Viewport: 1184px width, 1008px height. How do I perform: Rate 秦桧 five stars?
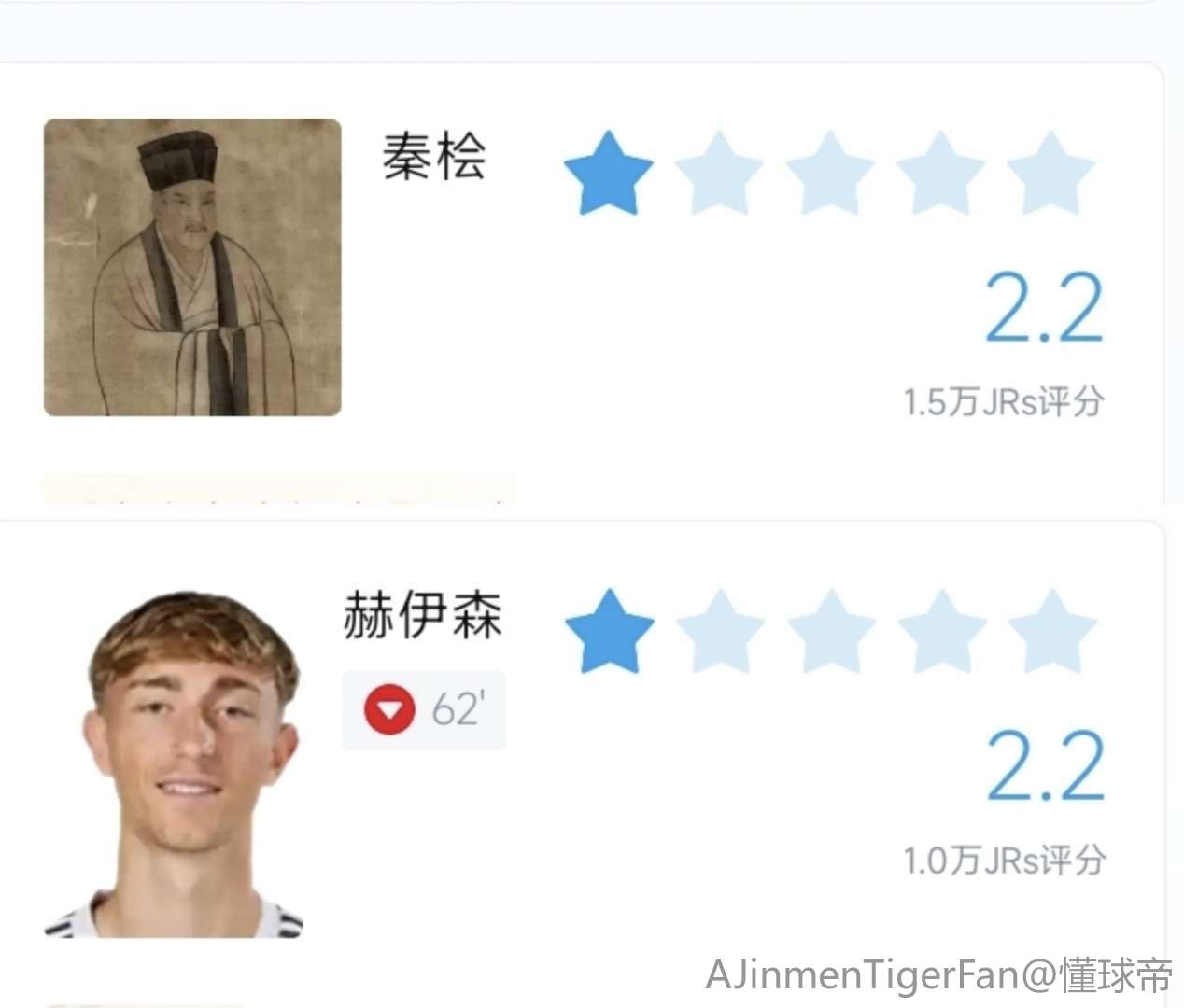click(x=1050, y=174)
